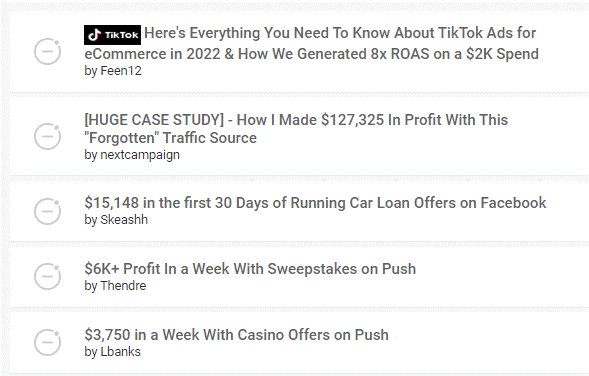Image resolution: width=589 pixels, height=376 pixels.
Task: Click status icon beside HUGE CASE STUDY thread
Action: click(47, 136)
